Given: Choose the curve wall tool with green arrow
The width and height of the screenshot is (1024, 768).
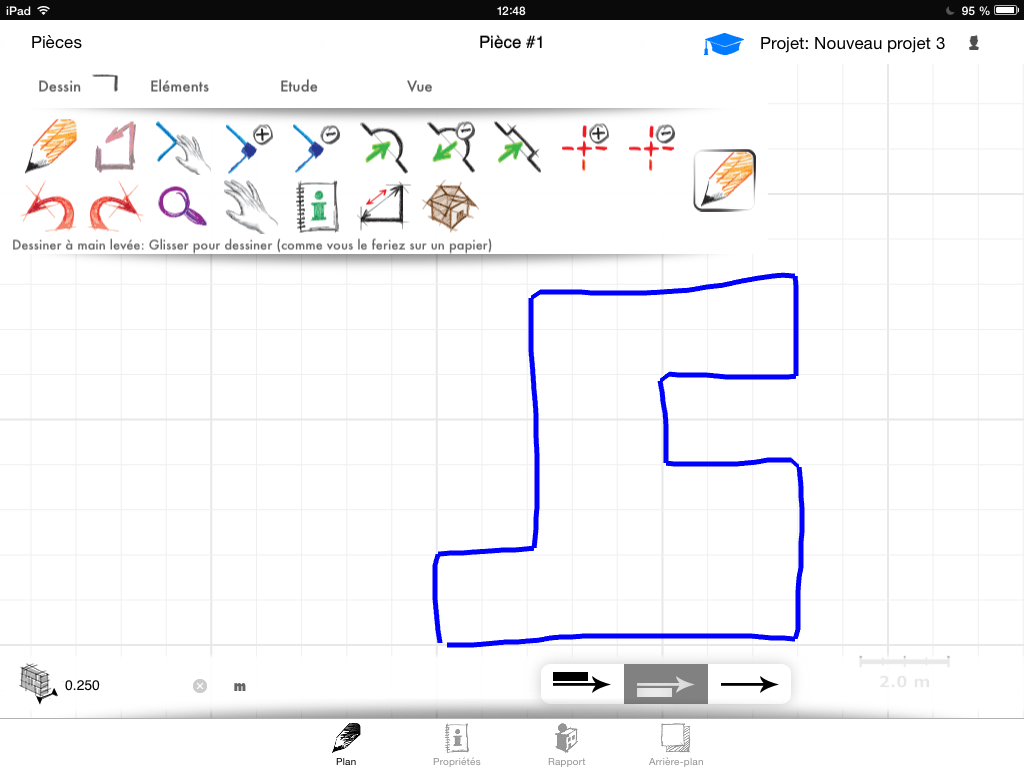Looking at the screenshot, I should coord(384,148).
